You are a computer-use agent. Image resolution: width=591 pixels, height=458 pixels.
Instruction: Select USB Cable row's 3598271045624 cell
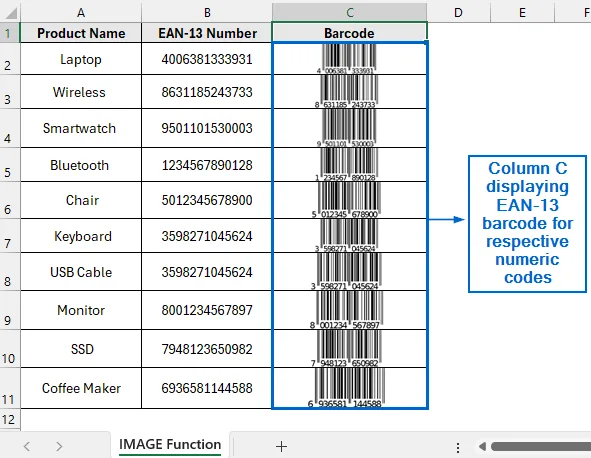click(207, 272)
